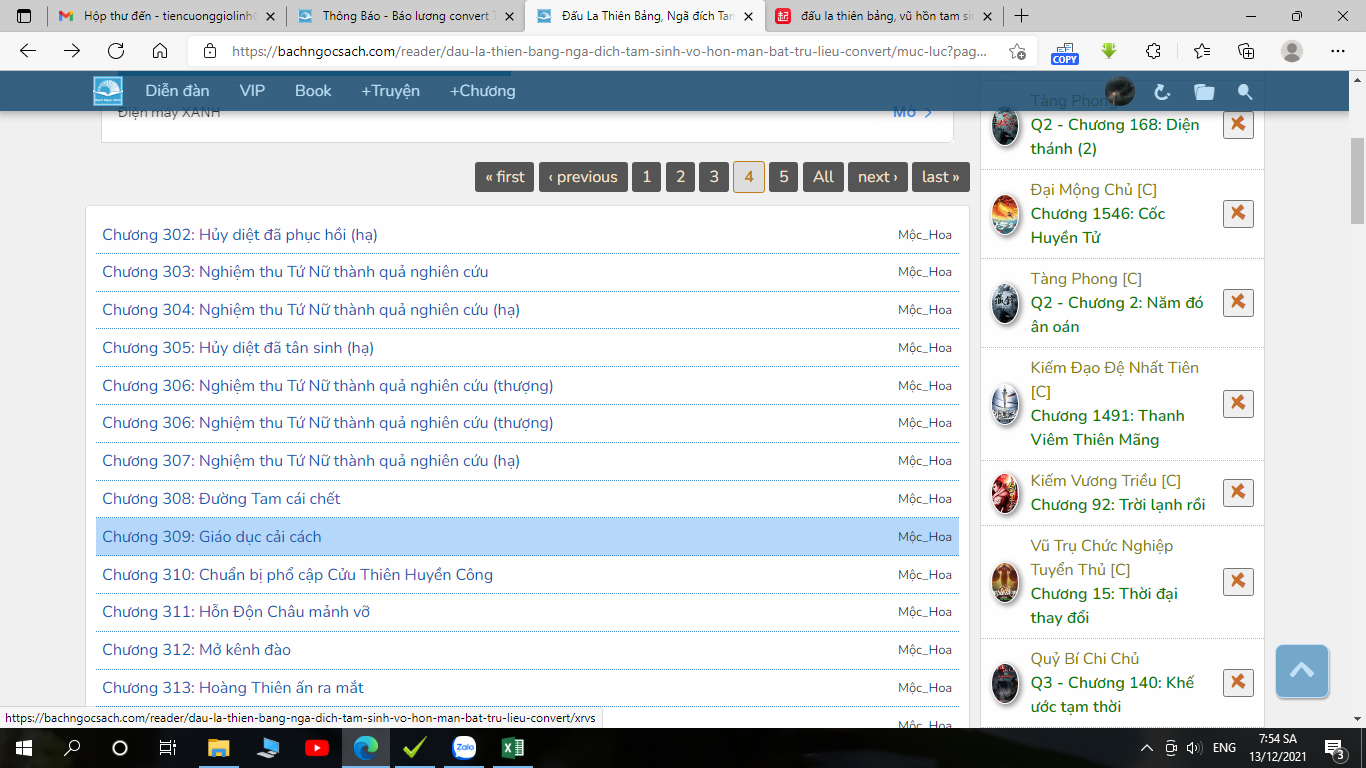Switch to the Hộp thư đến Gmail tab
The width and height of the screenshot is (1366, 768).
[x=158, y=16]
